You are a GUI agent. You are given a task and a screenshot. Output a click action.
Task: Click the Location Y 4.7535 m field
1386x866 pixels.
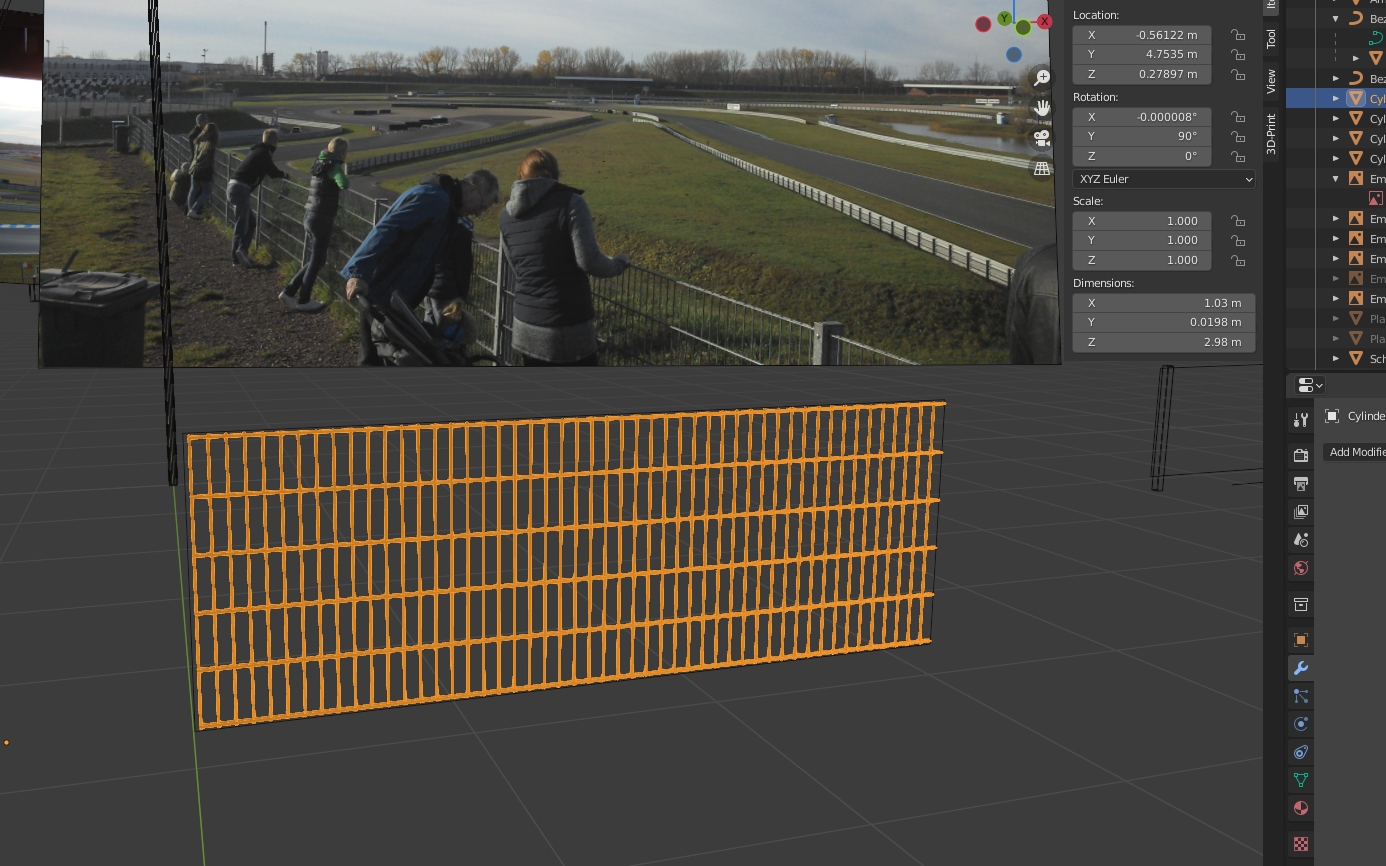(1142, 55)
